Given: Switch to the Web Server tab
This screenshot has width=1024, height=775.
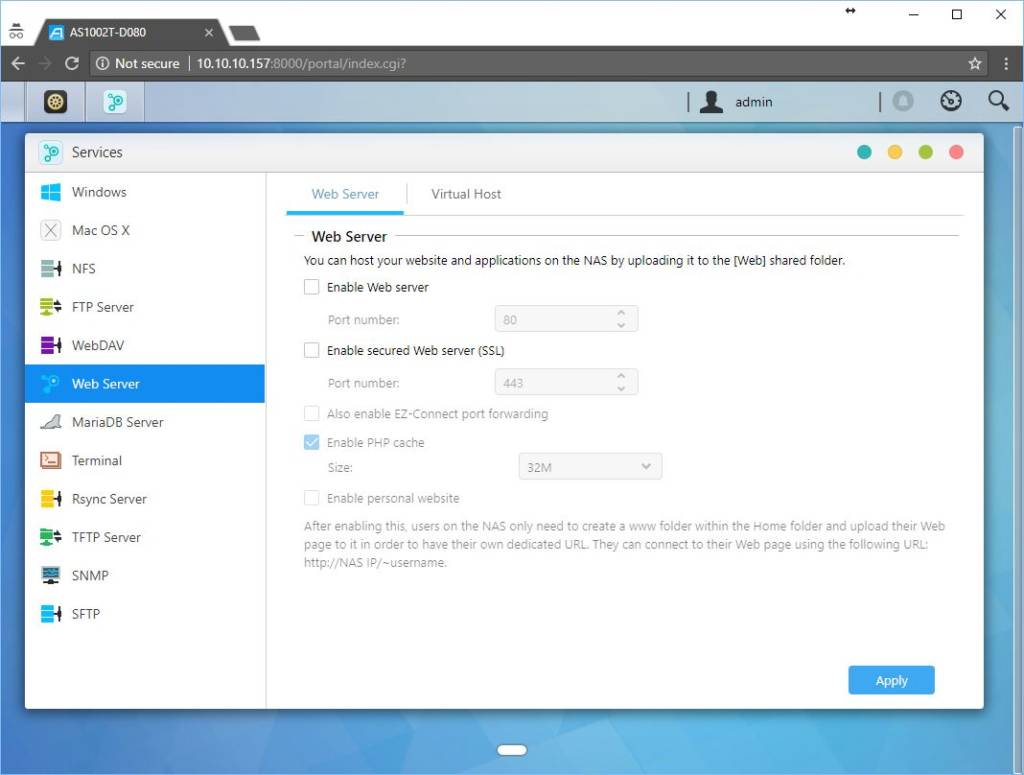Looking at the screenshot, I should (345, 194).
